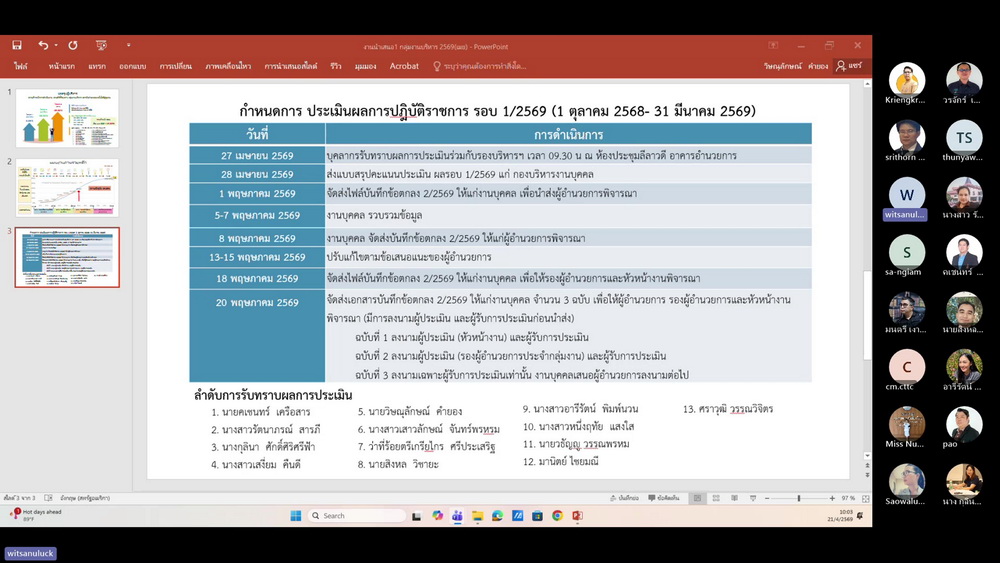This screenshot has width=1000, height=563.
Task: Open Microsoft Teams from the taskbar
Action: pyautogui.click(x=457, y=516)
